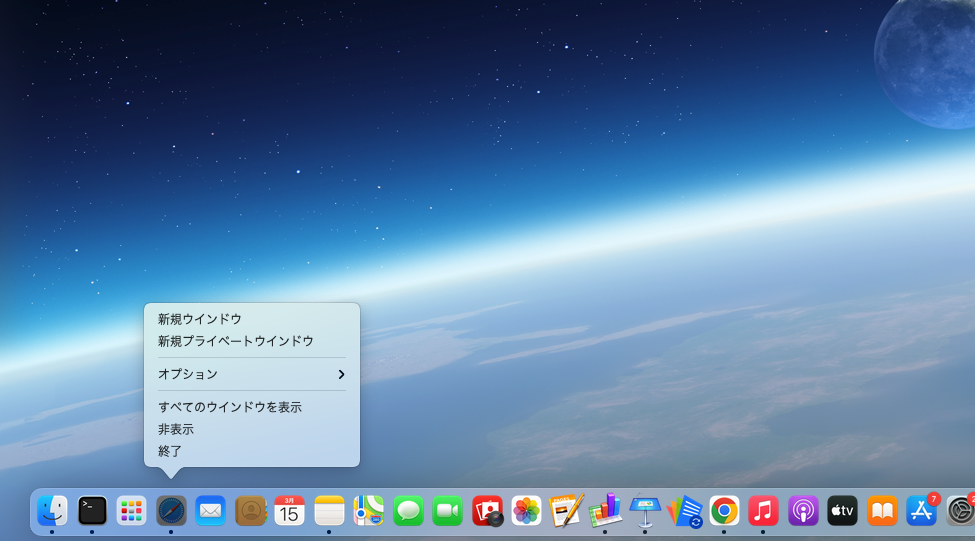This screenshot has width=975, height=541.
Task: Open Google Chrome from the Dock
Action: [724, 511]
